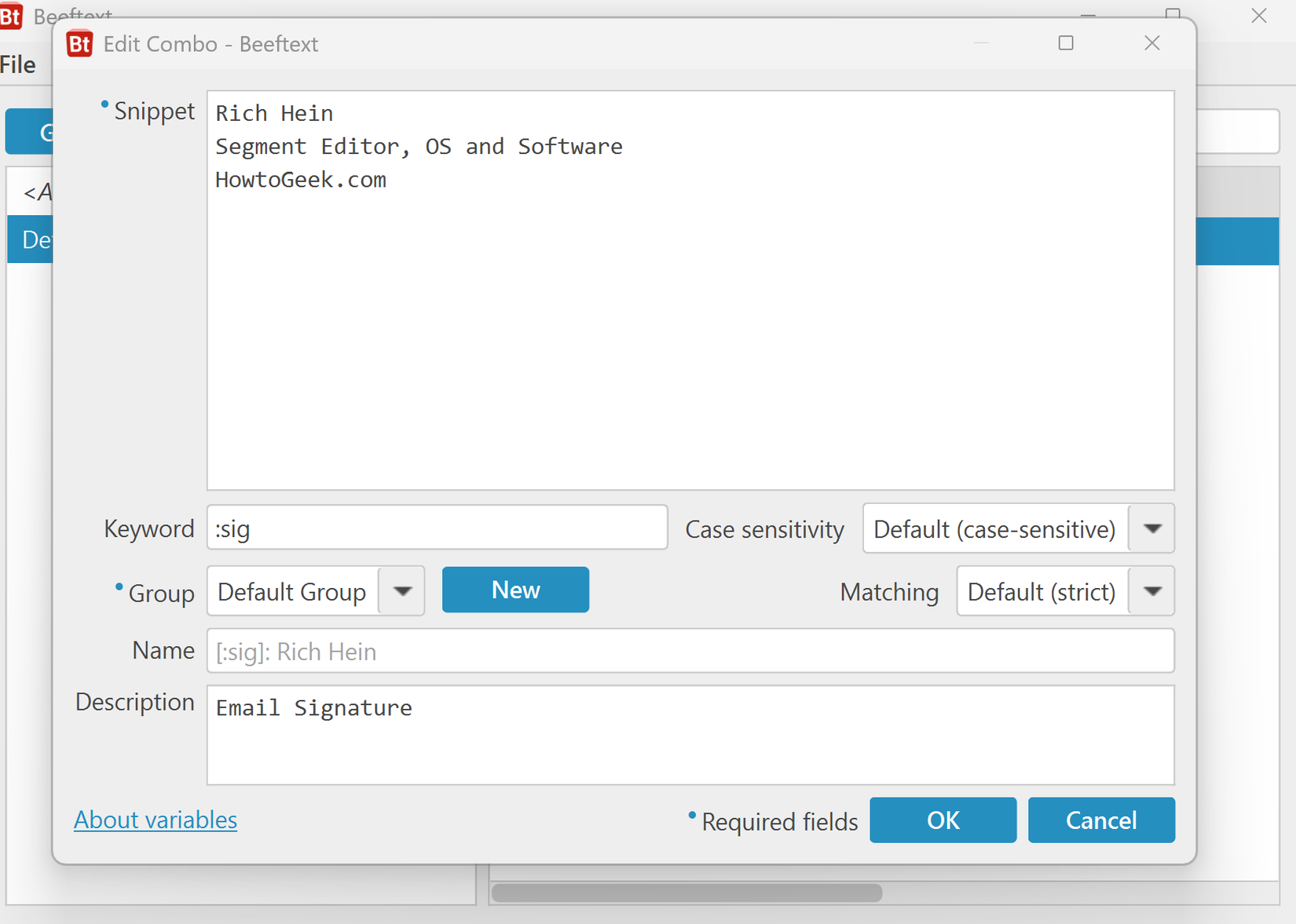The image size is (1296, 924).
Task: Click the Beeftext logo in dialog title bar
Action: [x=79, y=44]
